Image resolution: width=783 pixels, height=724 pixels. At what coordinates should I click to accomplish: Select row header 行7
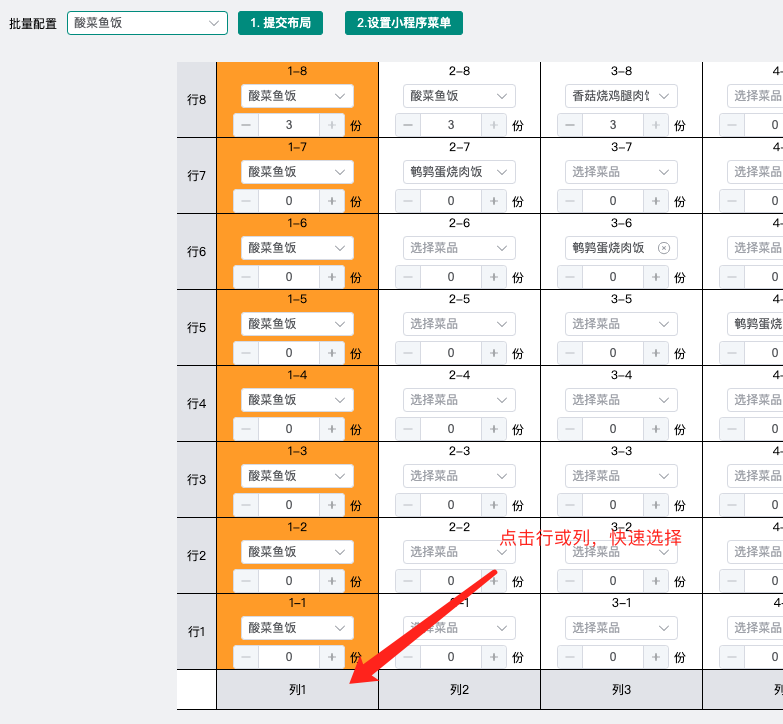click(x=197, y=175)
